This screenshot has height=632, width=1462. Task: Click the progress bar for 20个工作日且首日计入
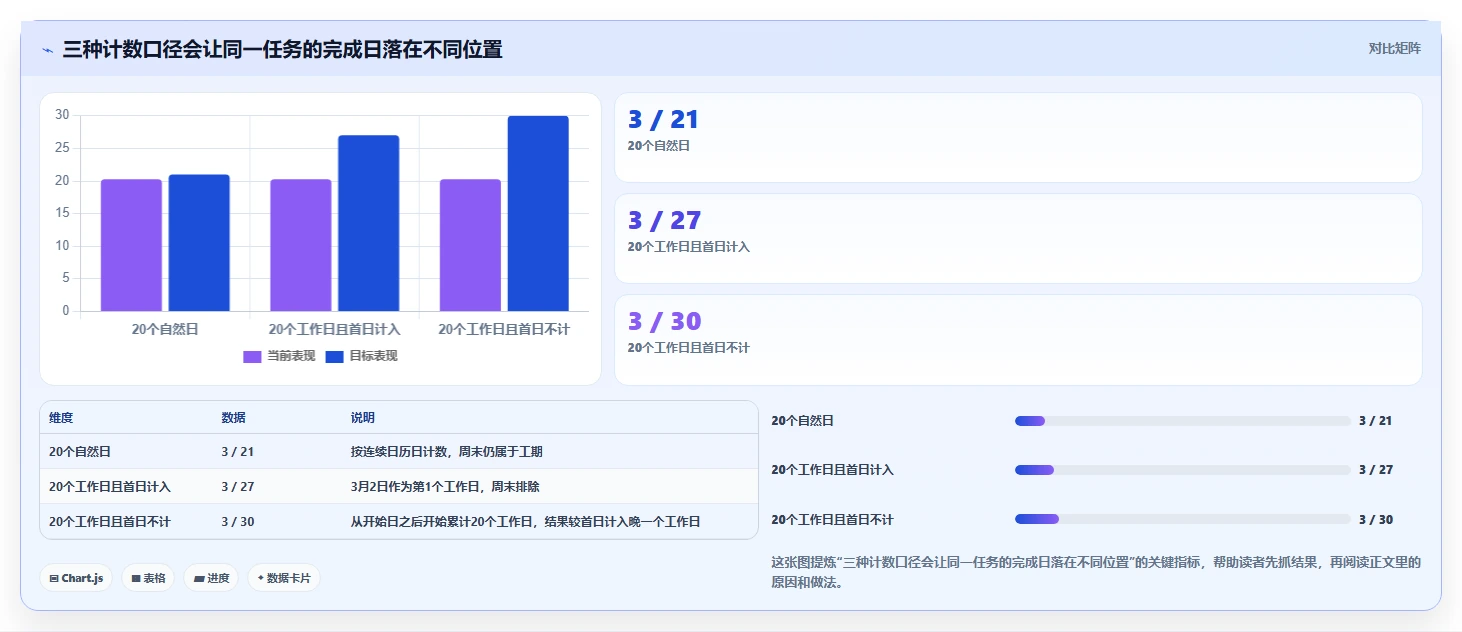pyautogui.click(x=1182, y=470)
